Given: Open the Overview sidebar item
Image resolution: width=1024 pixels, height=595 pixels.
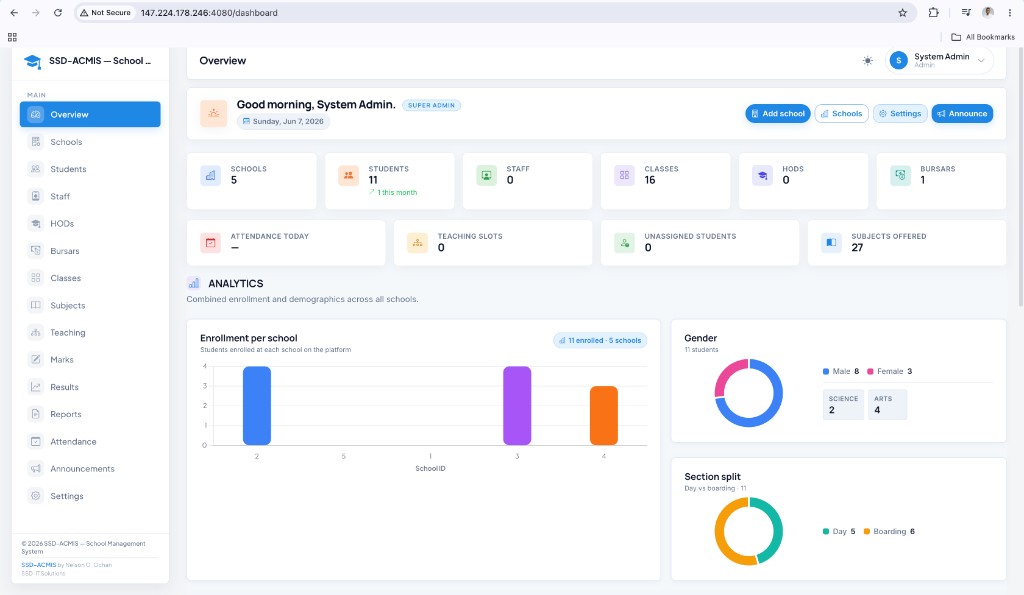Looking at the screenshot, I should coord(90,114).
